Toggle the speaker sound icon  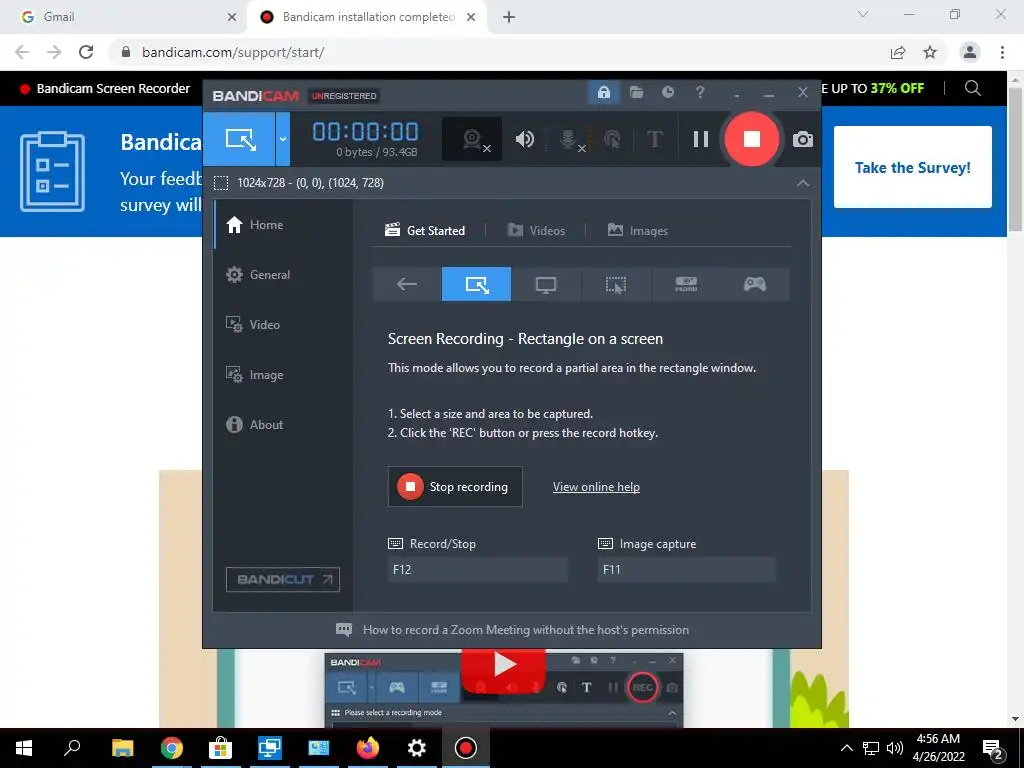point(524,139)
